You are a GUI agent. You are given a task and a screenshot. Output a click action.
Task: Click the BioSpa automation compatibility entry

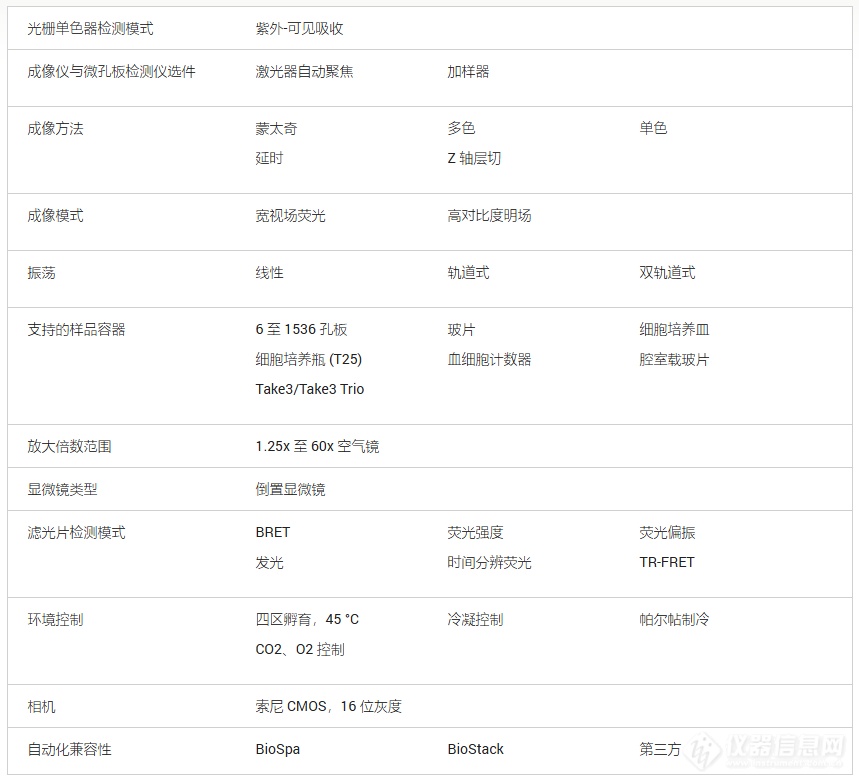(277, 750)
